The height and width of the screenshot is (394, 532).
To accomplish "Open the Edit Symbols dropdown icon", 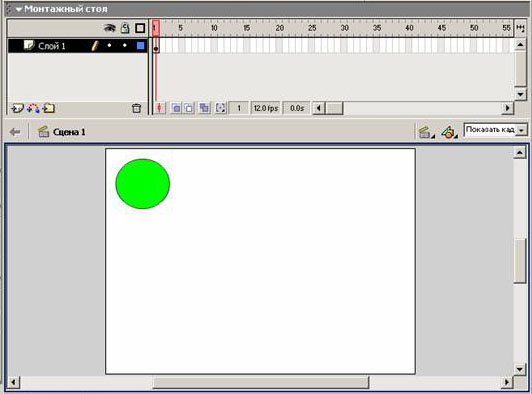I will coord(449,132).
